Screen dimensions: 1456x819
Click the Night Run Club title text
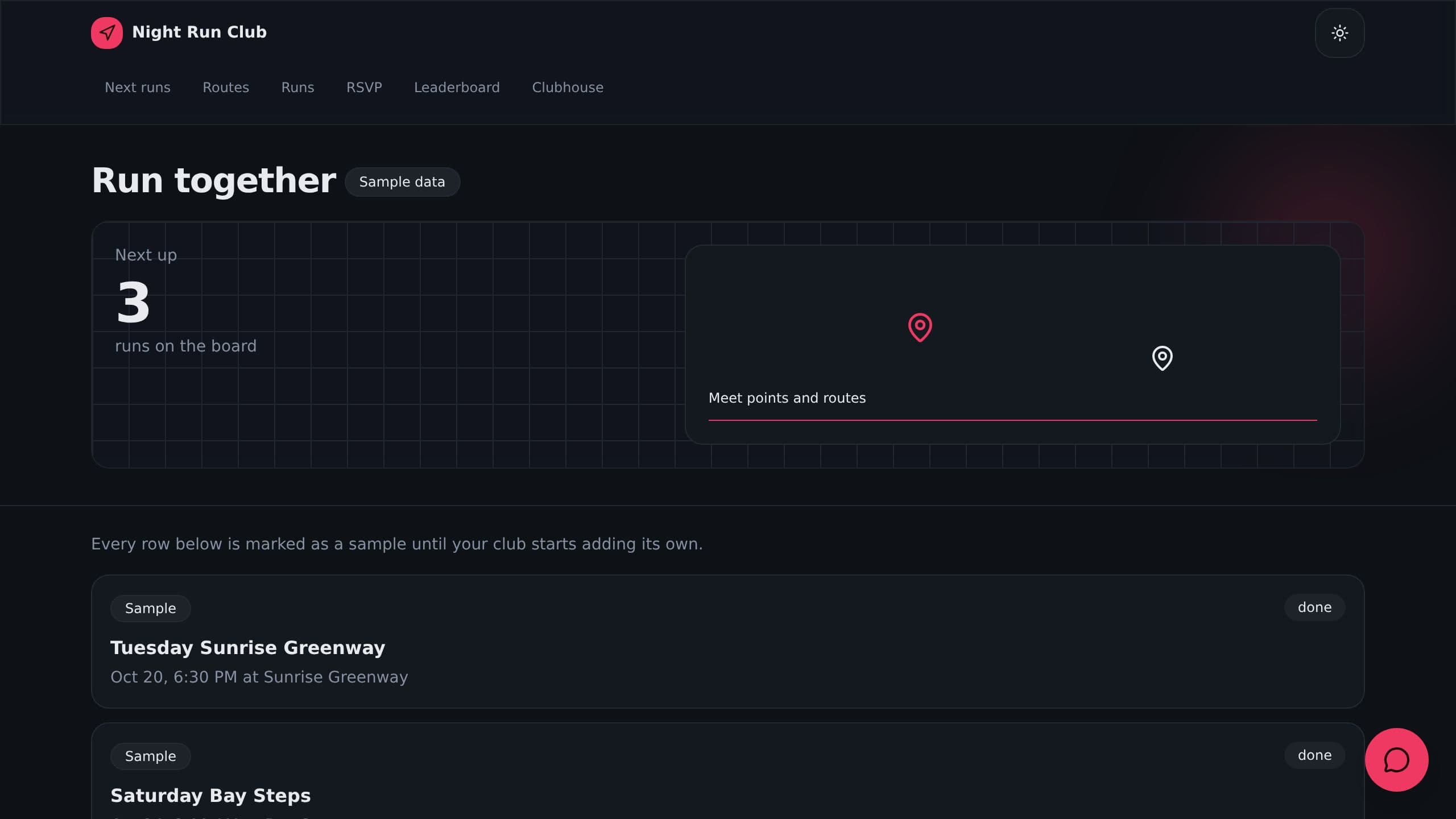(199, 32)
